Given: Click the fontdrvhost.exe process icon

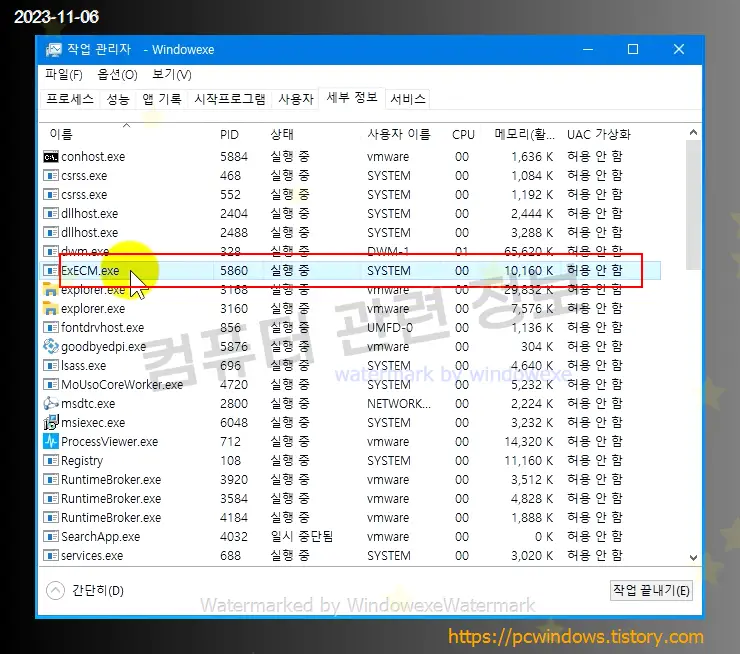Looking at the screenshot, I should point(50,327).
